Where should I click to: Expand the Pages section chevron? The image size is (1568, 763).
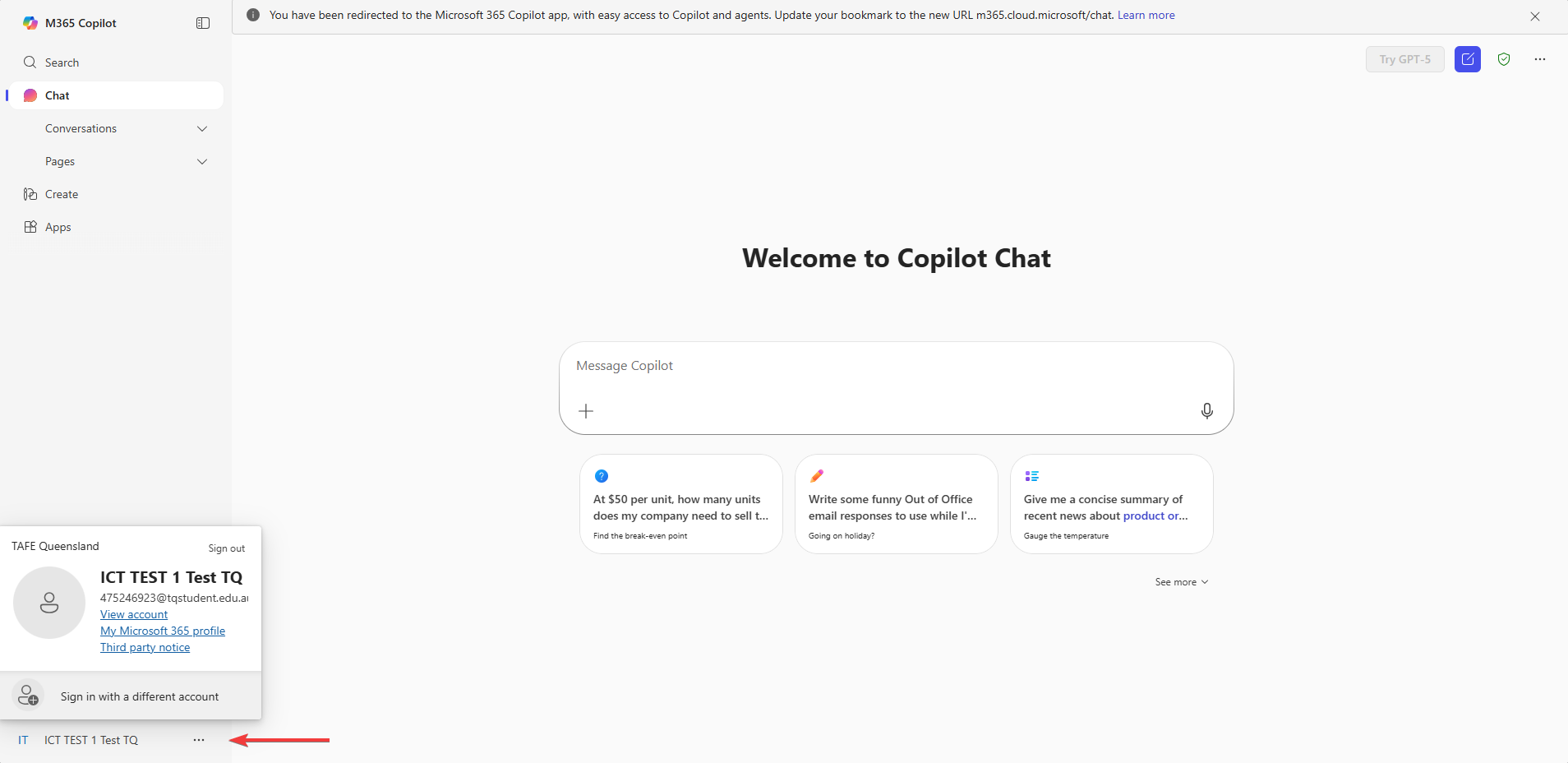click(x=202, y=161)
